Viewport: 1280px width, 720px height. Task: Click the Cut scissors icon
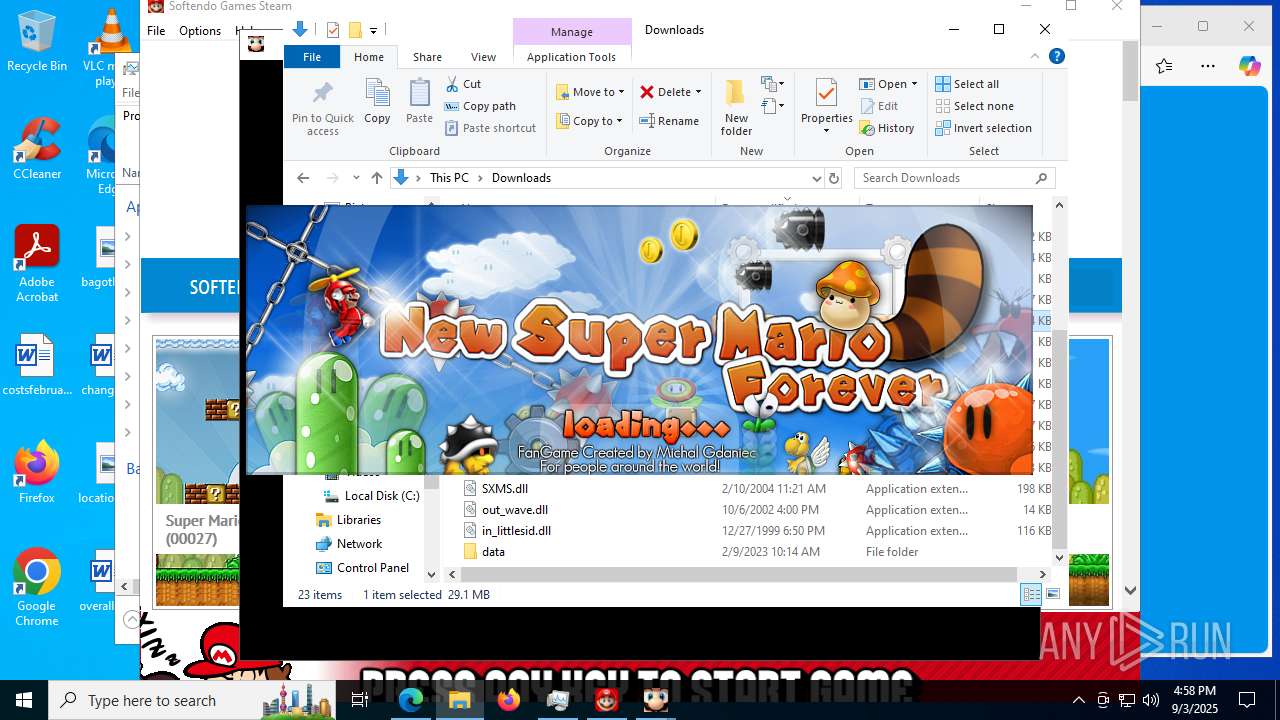point(452,84)
